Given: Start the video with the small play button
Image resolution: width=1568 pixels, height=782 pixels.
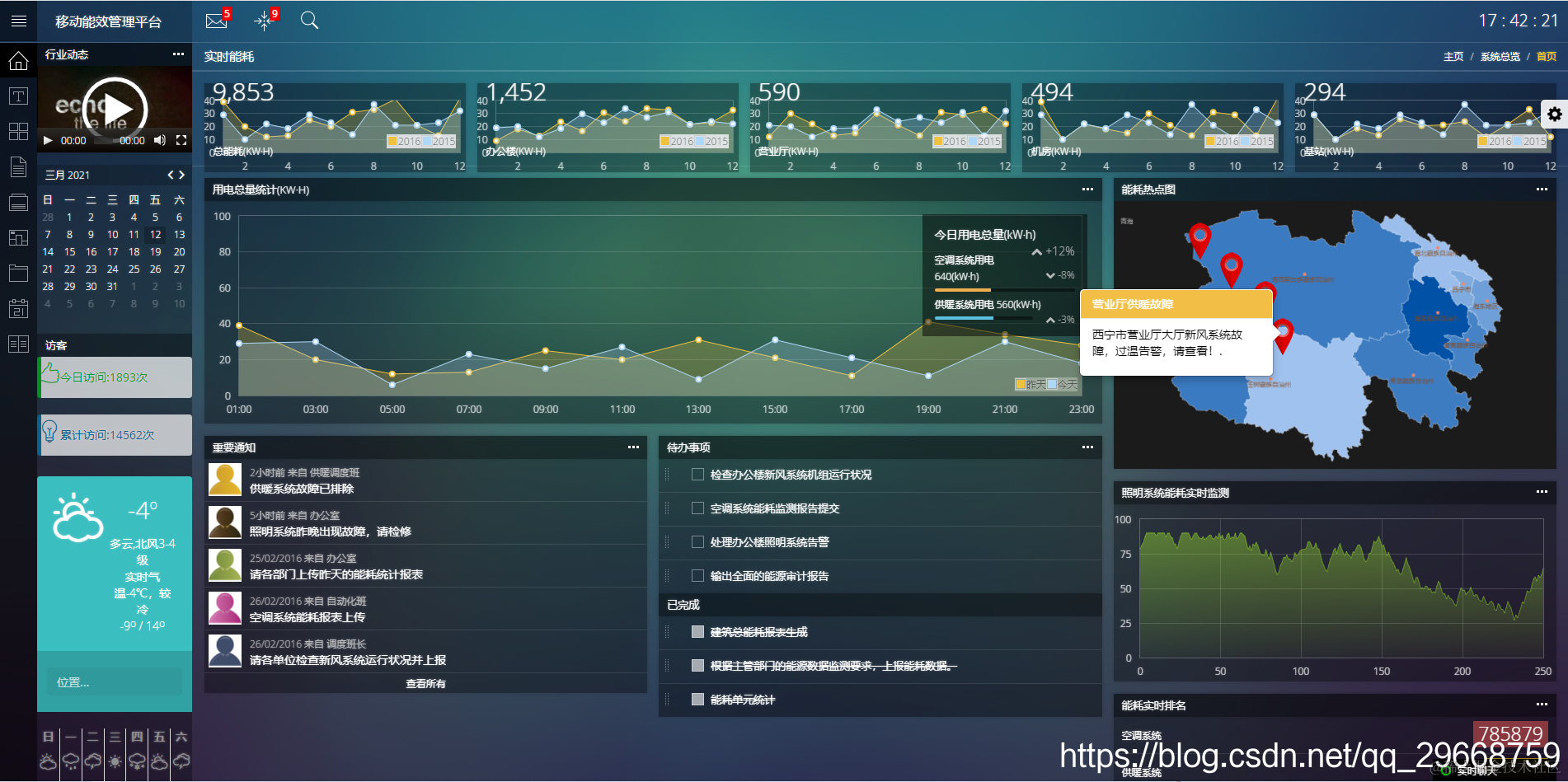Looking at the screenshot, I should (x=48, y=140).
